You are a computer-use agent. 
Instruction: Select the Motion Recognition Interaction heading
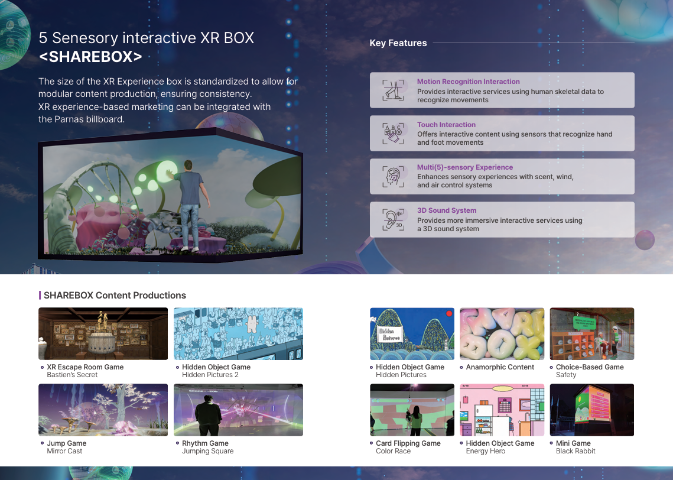point(468,82)
